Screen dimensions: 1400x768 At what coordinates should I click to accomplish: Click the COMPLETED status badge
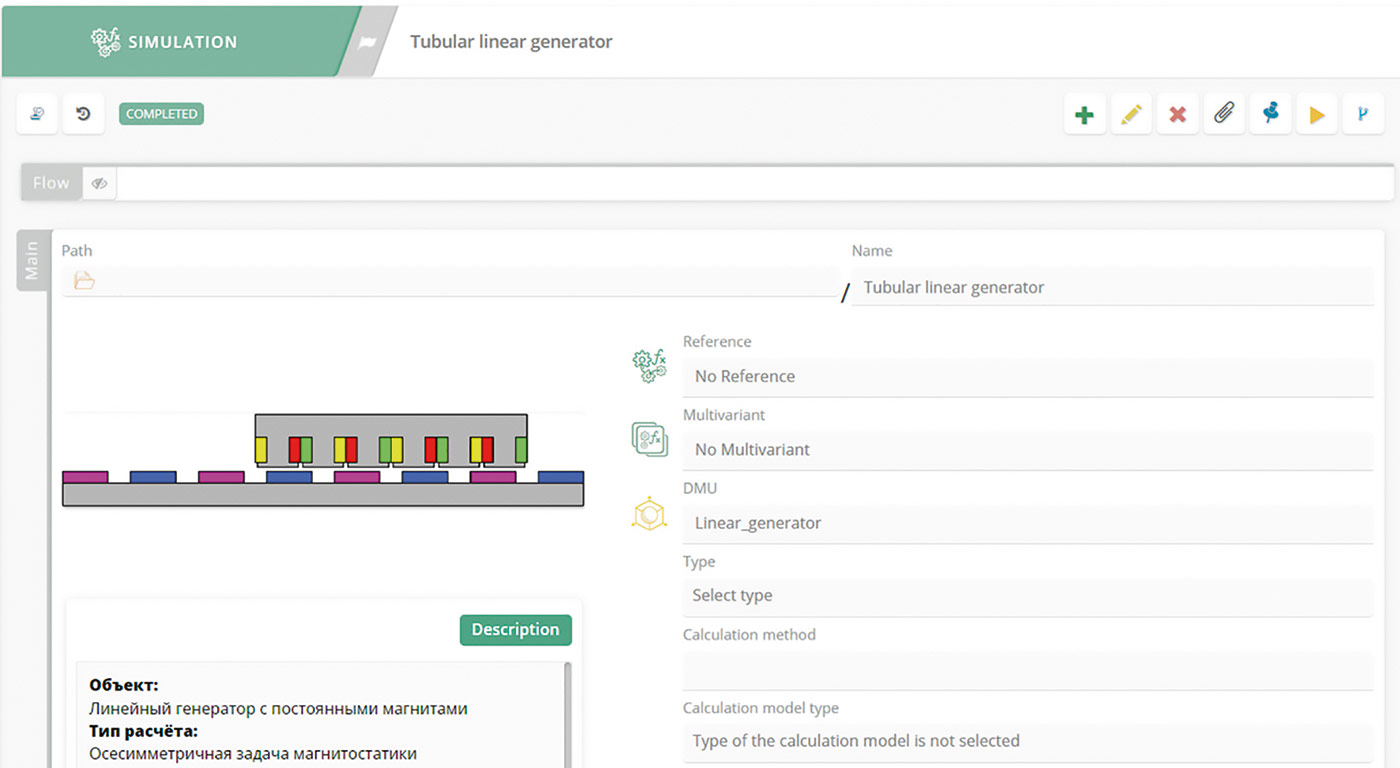[x=161, y=114]
